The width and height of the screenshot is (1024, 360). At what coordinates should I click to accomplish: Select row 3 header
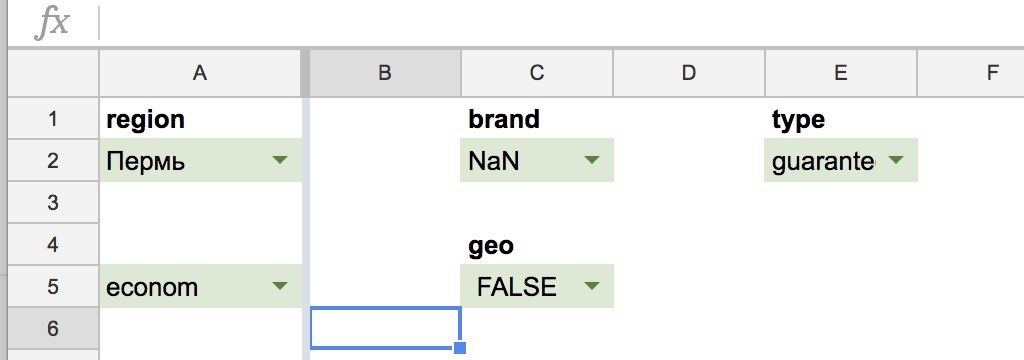[x=53, y=202]
